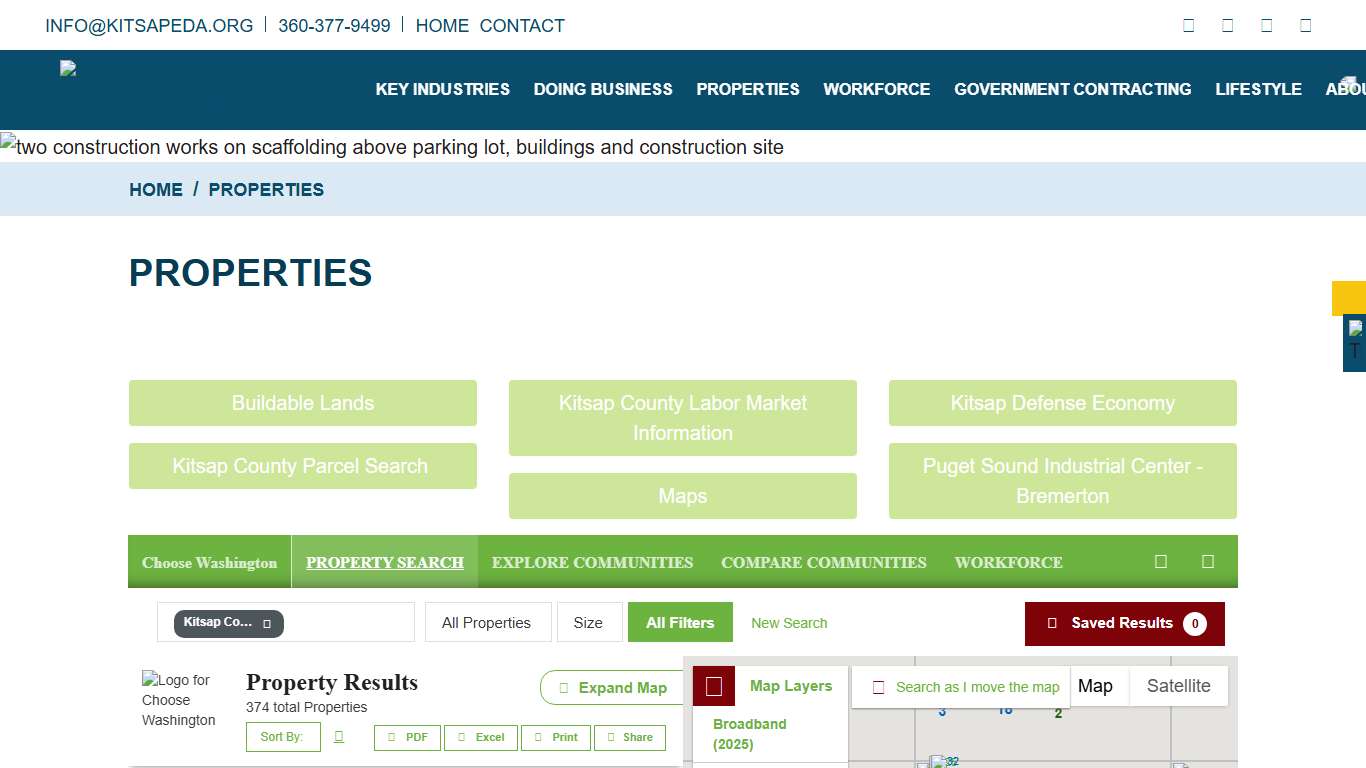
Task: Switch map view to Satellite
Action: pos(1178,686)
